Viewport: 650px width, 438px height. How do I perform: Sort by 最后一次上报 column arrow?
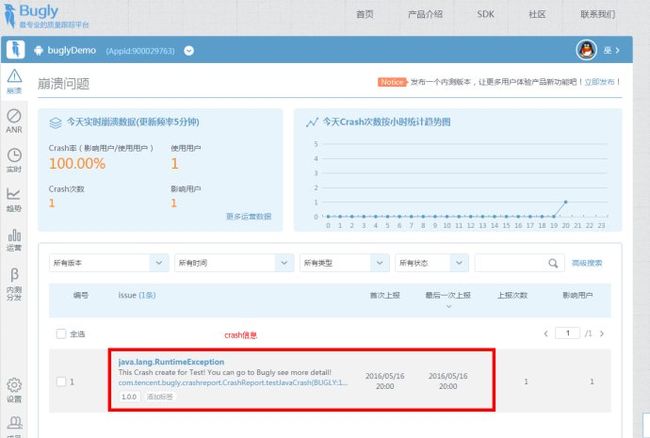point(449,307)
